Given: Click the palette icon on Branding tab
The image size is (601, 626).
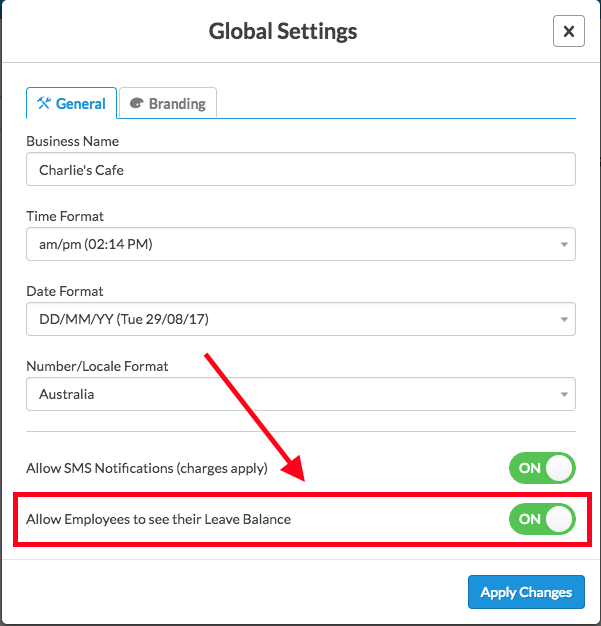Looking at the screenshot, I should 136,103.
